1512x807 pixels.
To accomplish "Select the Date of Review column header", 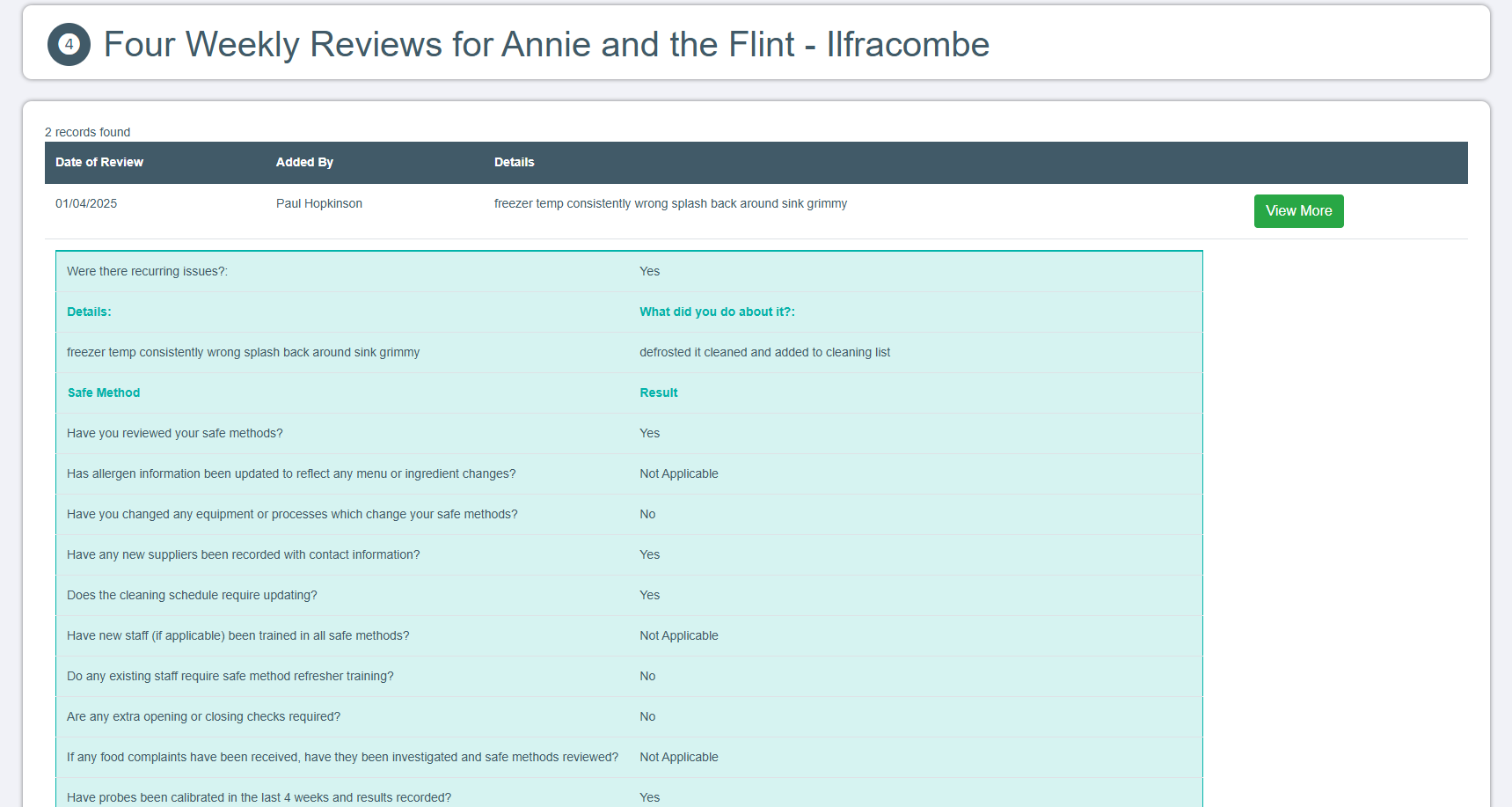I will point(99,162).
